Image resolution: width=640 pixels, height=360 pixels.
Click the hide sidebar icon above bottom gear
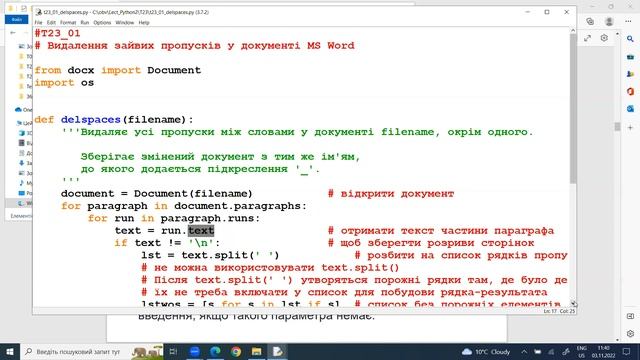point(630,316)
